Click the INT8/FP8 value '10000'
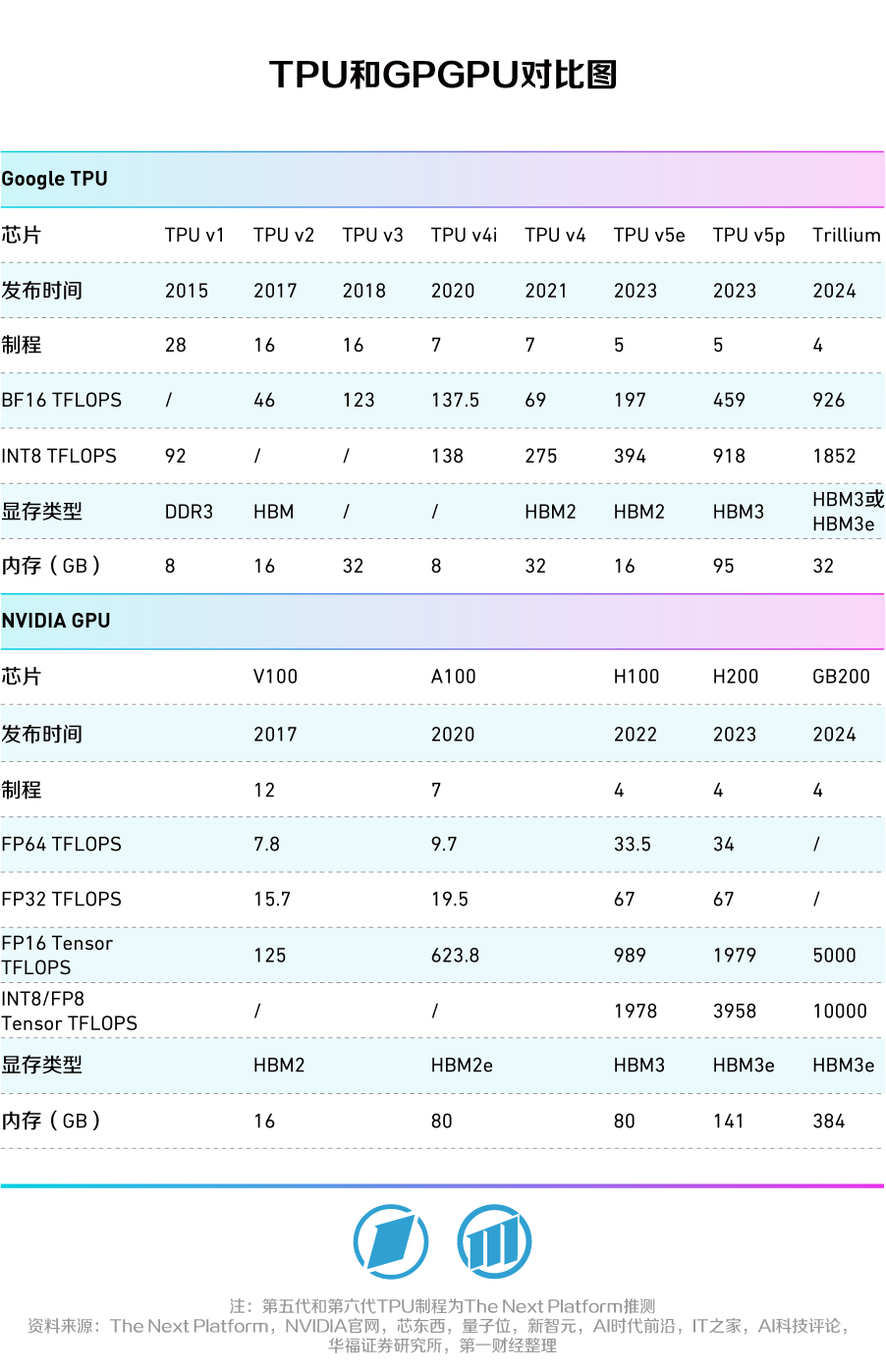 coord(840,1011)
